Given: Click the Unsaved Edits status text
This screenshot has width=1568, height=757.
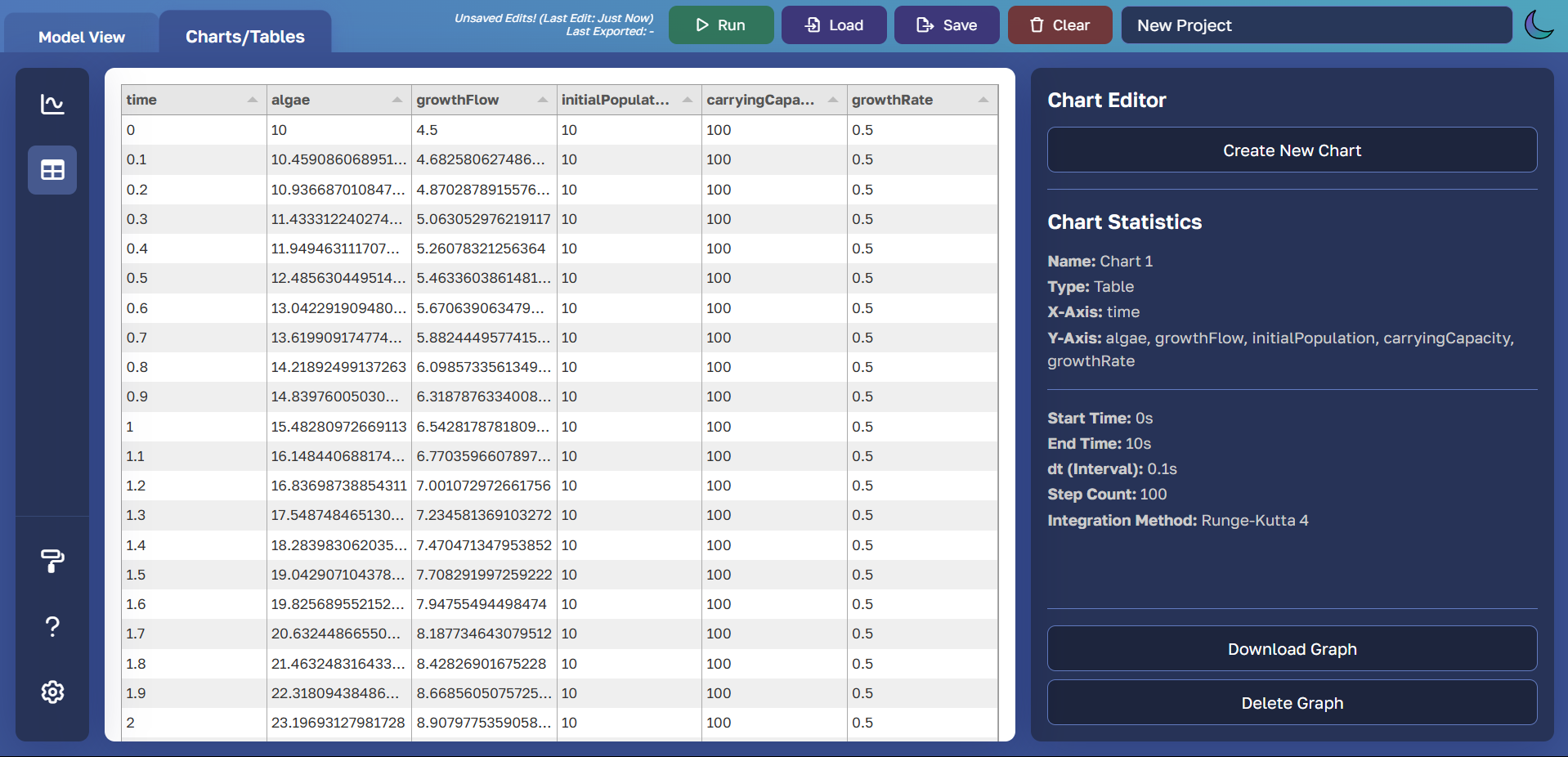Looking at the screenshot, I should 553,18.
